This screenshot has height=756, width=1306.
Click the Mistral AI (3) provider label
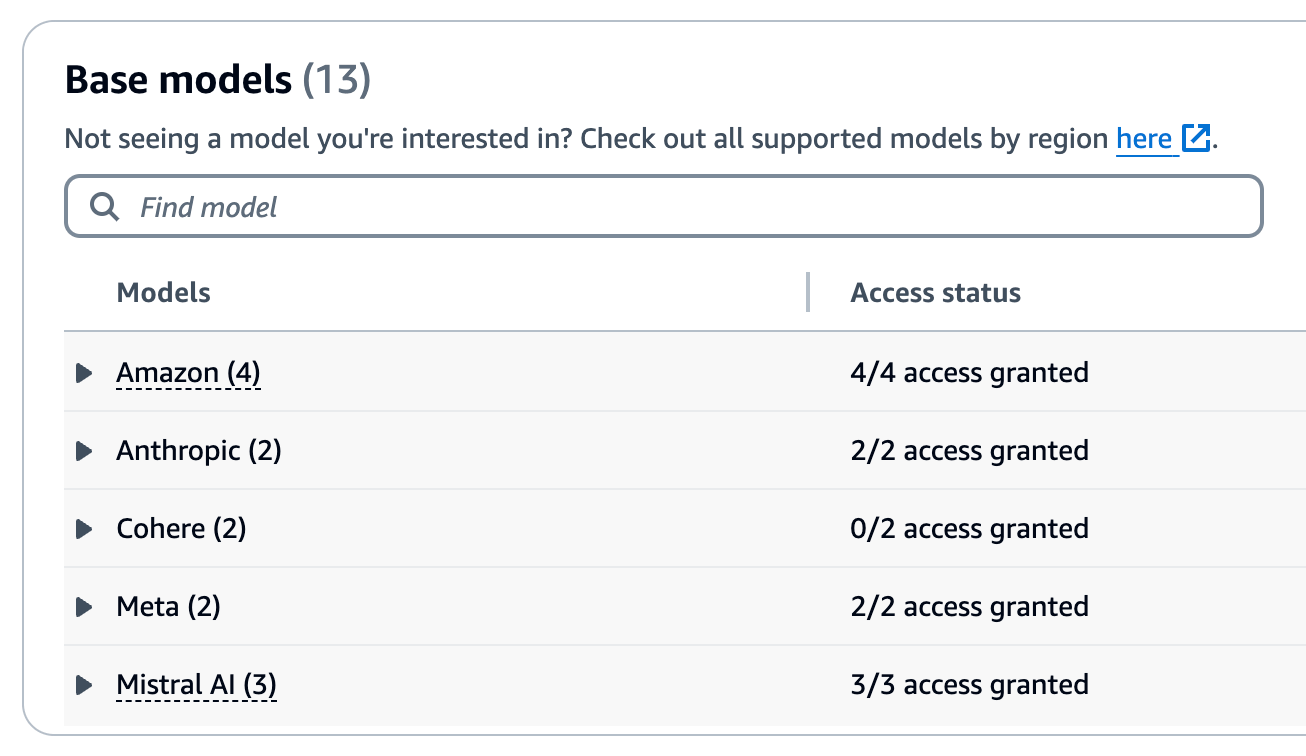coord(196,685)
